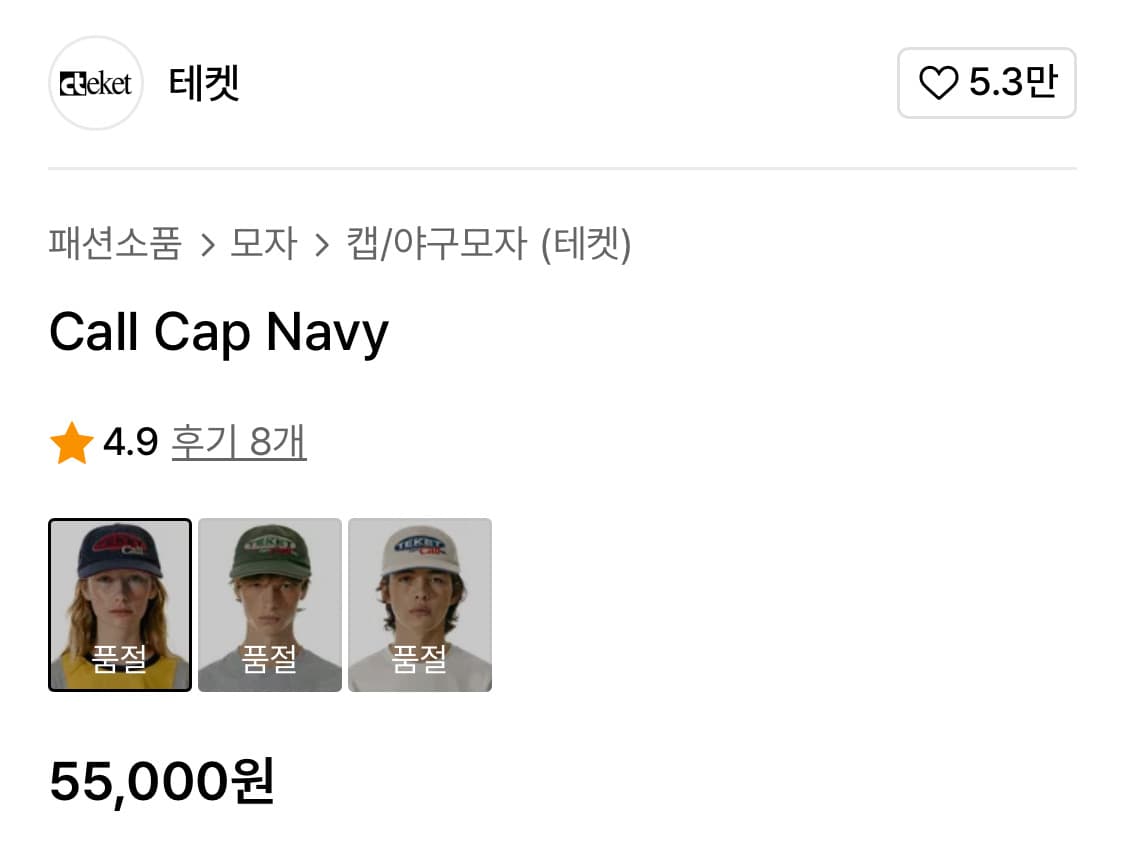Click the Call Cap Navy product title
This screenshot has width=1125, height=849.
(x=218, y=332)
